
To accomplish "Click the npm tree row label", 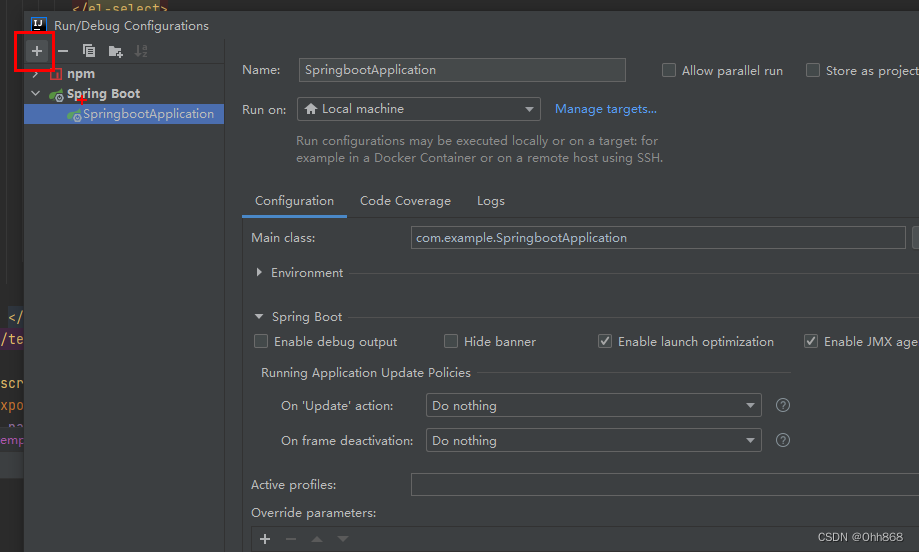I will [81, 74].
